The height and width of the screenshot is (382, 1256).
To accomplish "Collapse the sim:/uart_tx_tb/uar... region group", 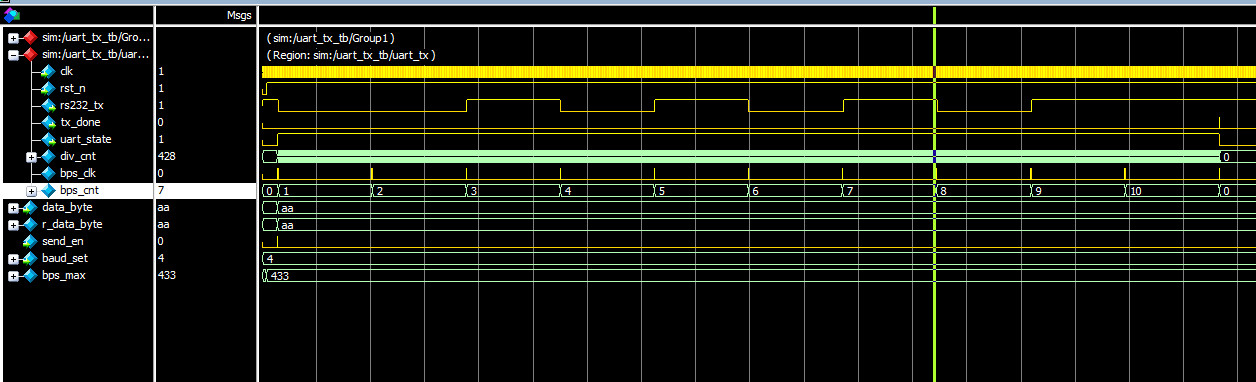I will (13, 55).
